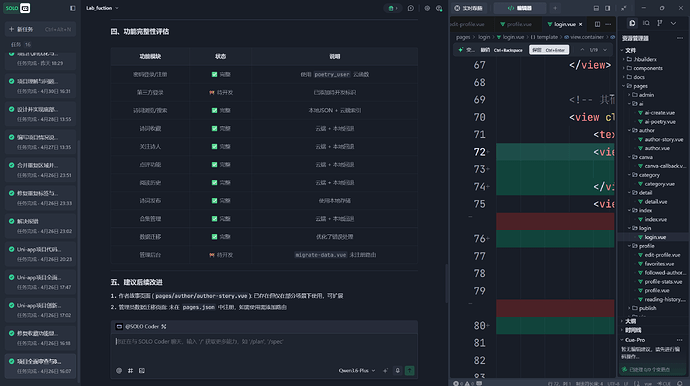Open ai-create.vue in file tree
Viewport: 690px width, 386px height.
pyautogui.click(x=659, y=113)
